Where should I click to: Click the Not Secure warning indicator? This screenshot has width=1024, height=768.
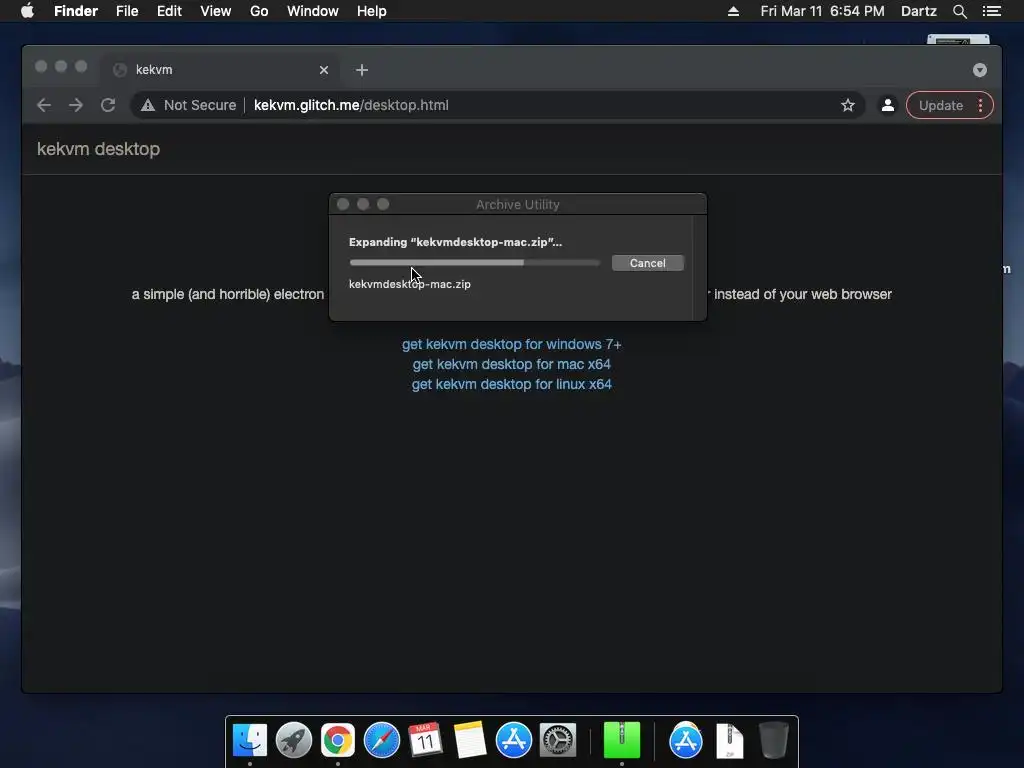(189, 105)
